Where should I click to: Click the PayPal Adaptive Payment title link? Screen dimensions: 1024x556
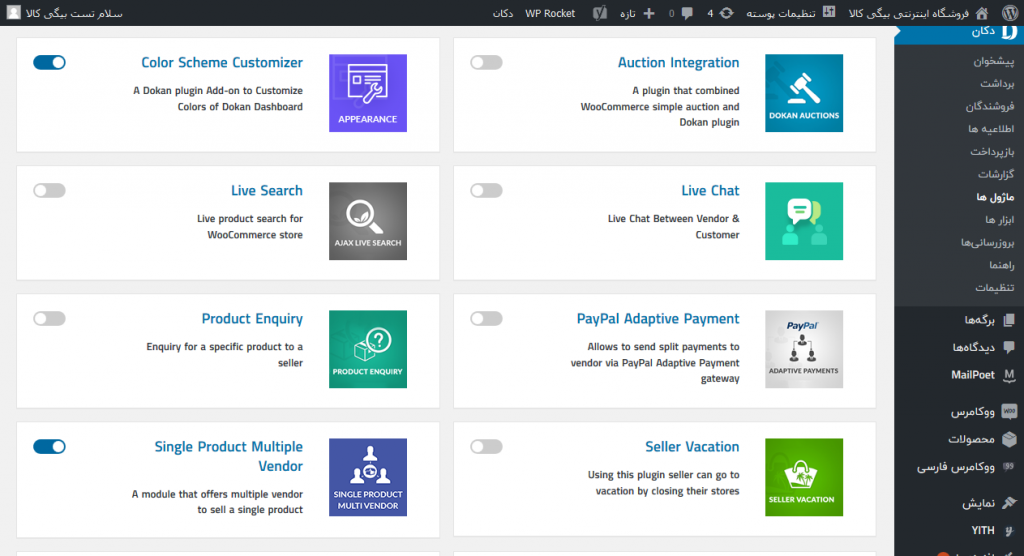click(x=658, y=319)
